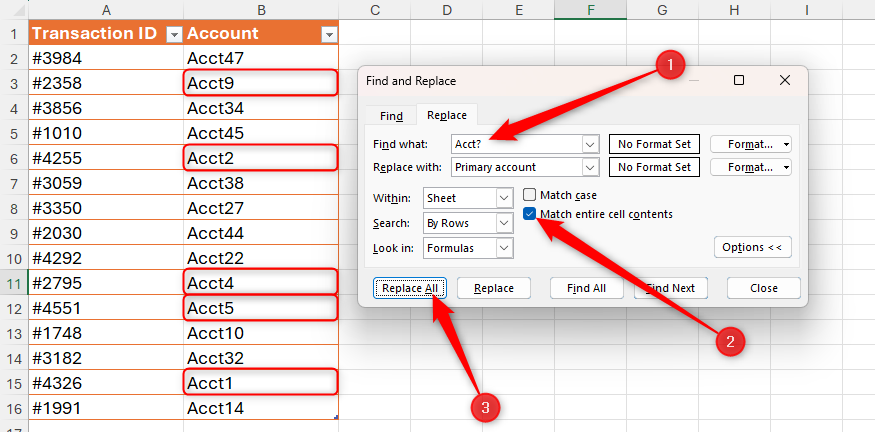The width and height of the screenshot is (875, 432).
Task: Maximize the Find and Replace dialog
Action: coord(739,81)
